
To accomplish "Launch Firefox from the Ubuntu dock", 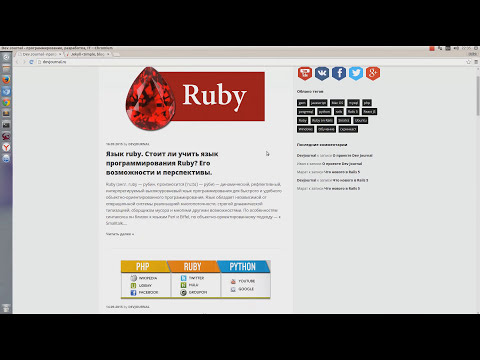I will point(6,80).
